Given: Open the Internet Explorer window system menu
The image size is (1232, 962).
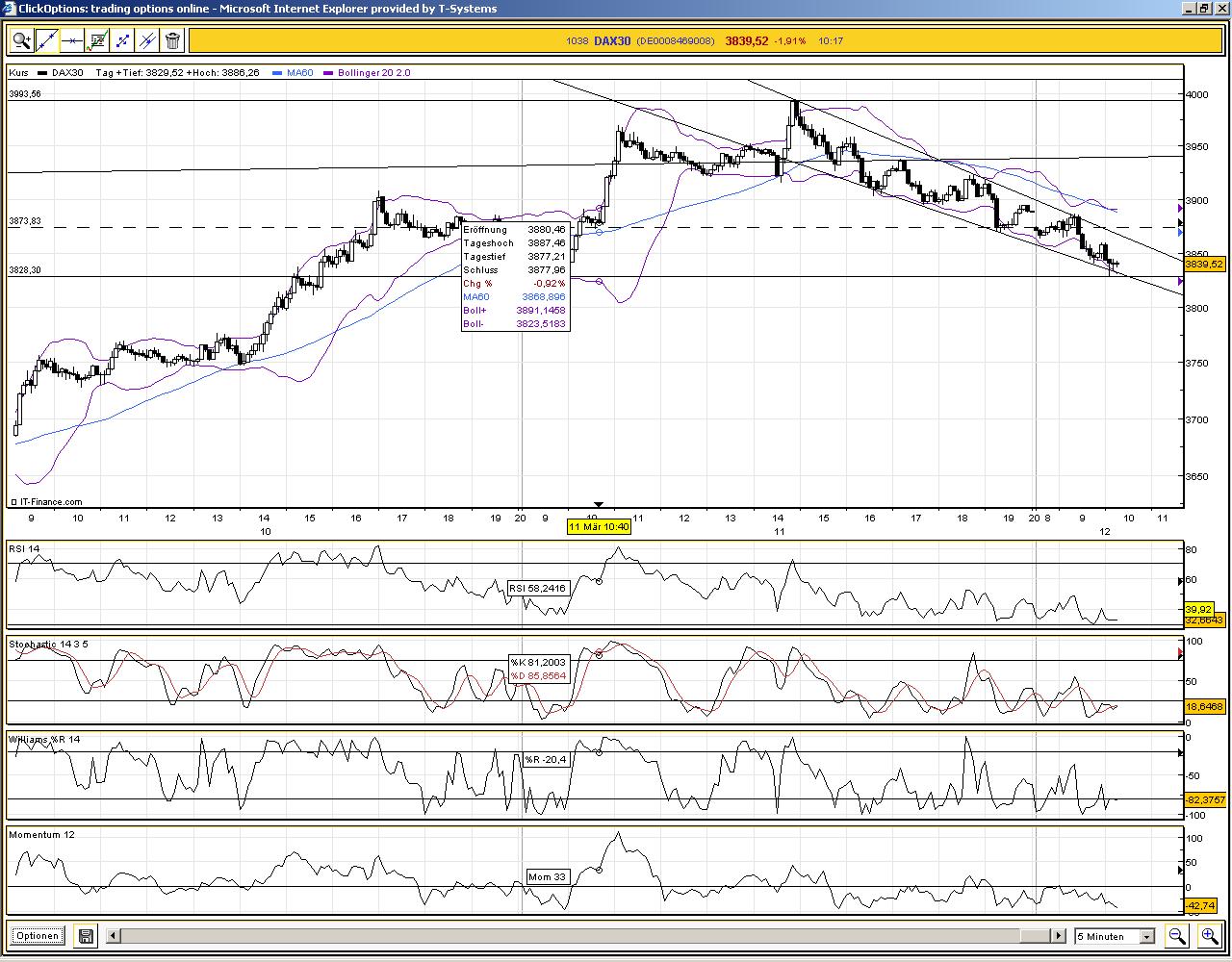Looking at the screenshot, I should [8, 9].
